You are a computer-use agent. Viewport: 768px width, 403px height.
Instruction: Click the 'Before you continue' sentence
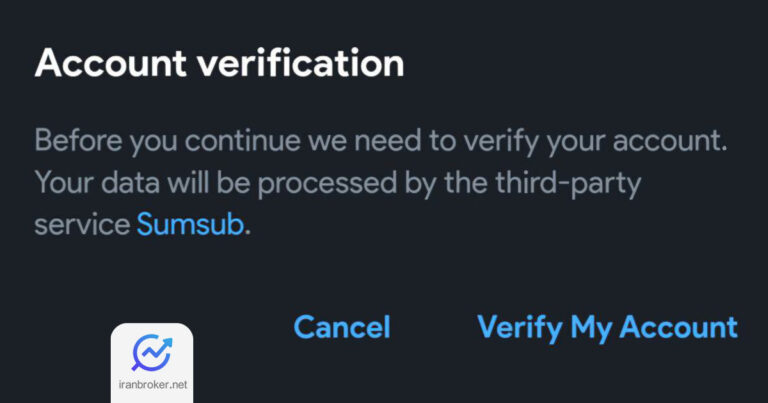pos(381,142)
